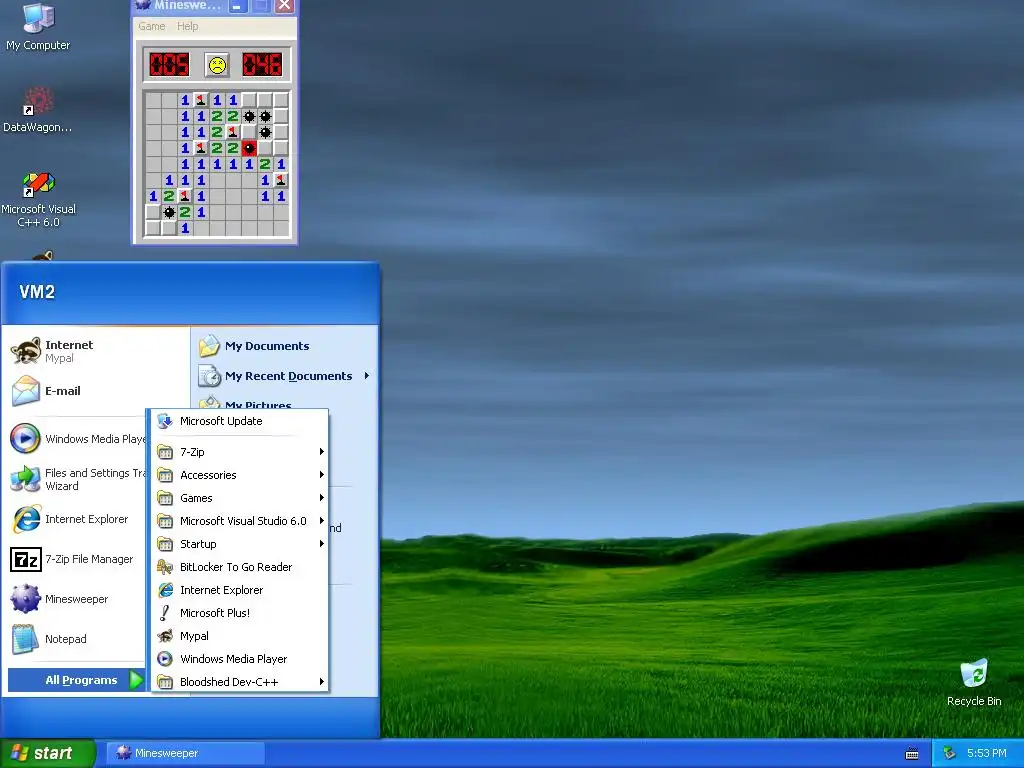Launch Mypal from All Programs submenu

tap(240, 635)
